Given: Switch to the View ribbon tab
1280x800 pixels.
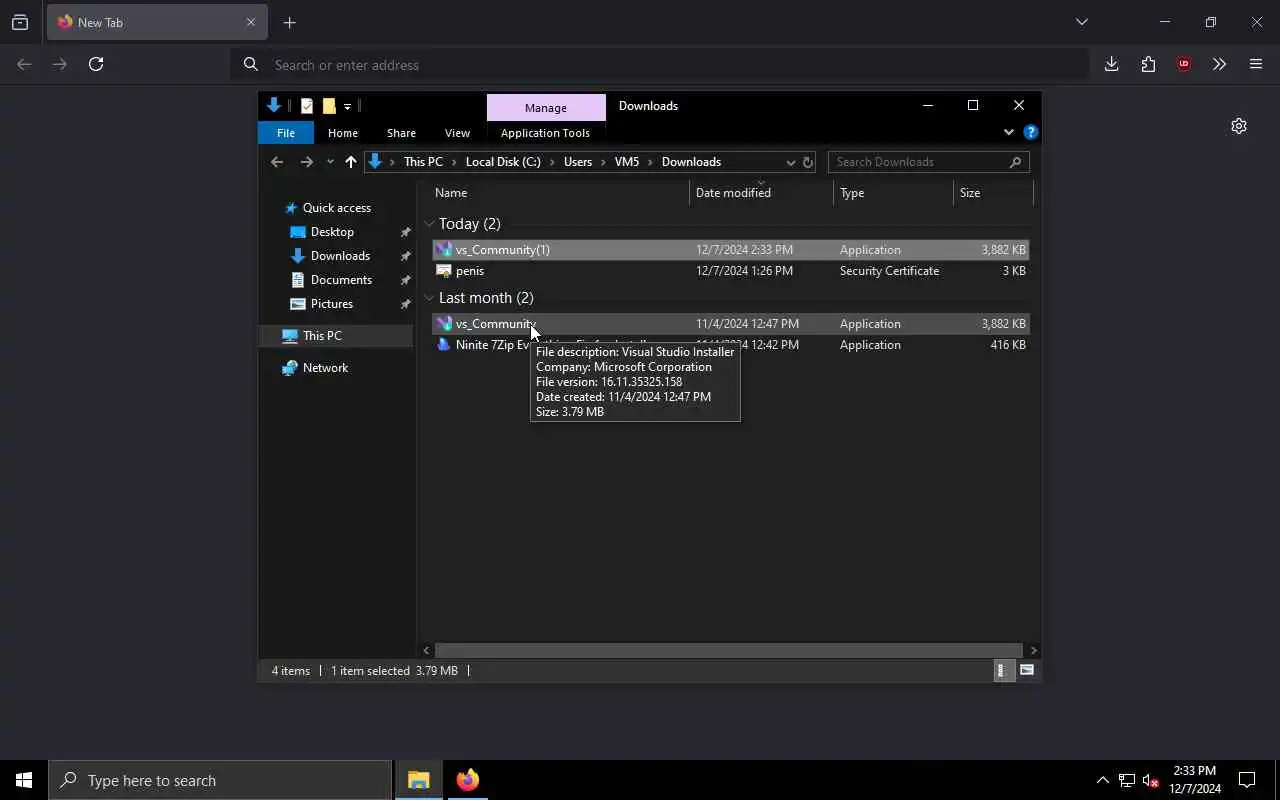Looking at the screenshot, I should [457, 133].
